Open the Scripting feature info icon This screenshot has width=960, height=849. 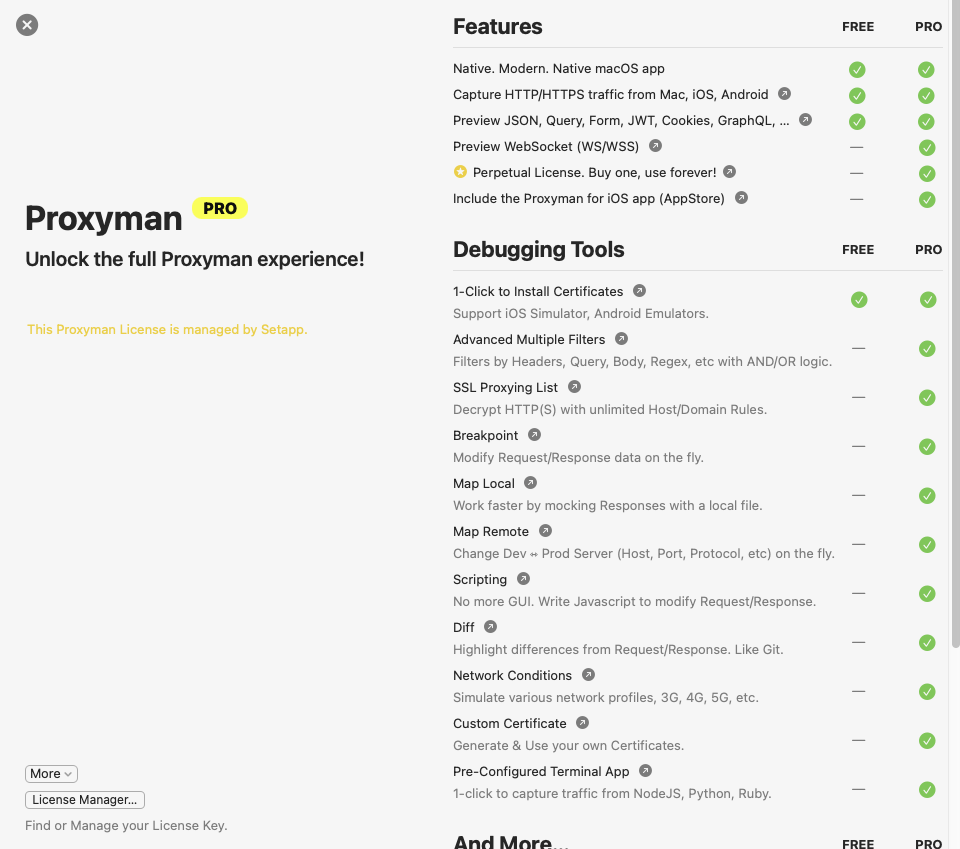point(523,579)
